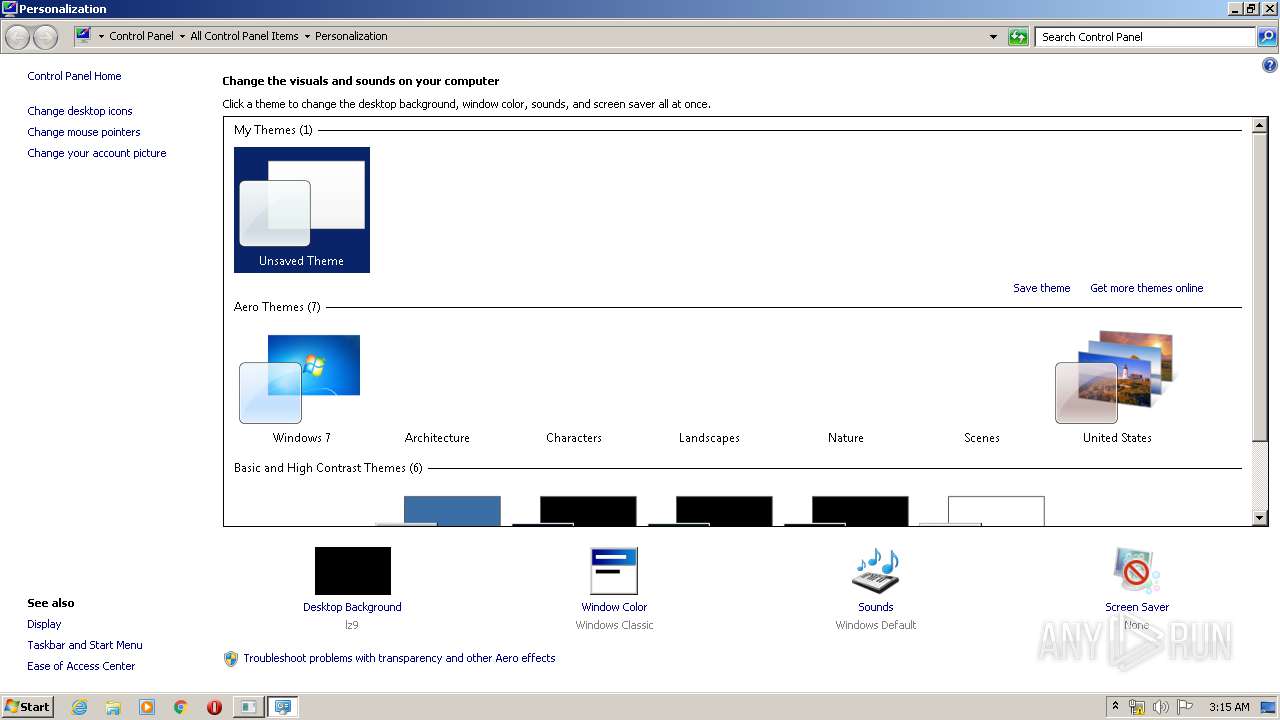
Task: Click the Desktop Background link
Action: [352, 607]
